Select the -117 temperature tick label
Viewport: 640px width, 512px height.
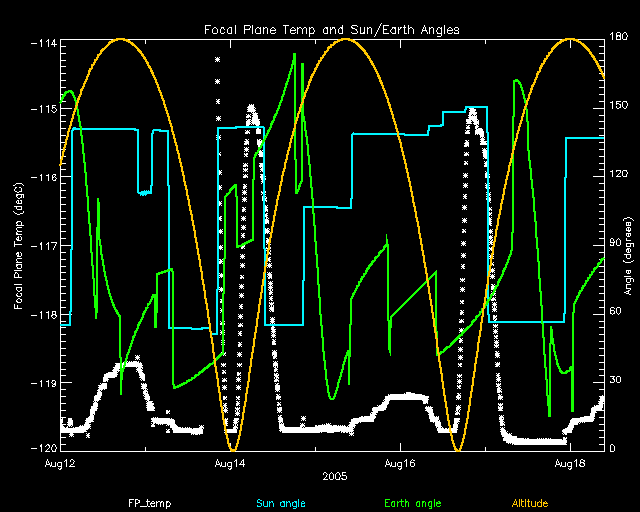coord(44,245)
